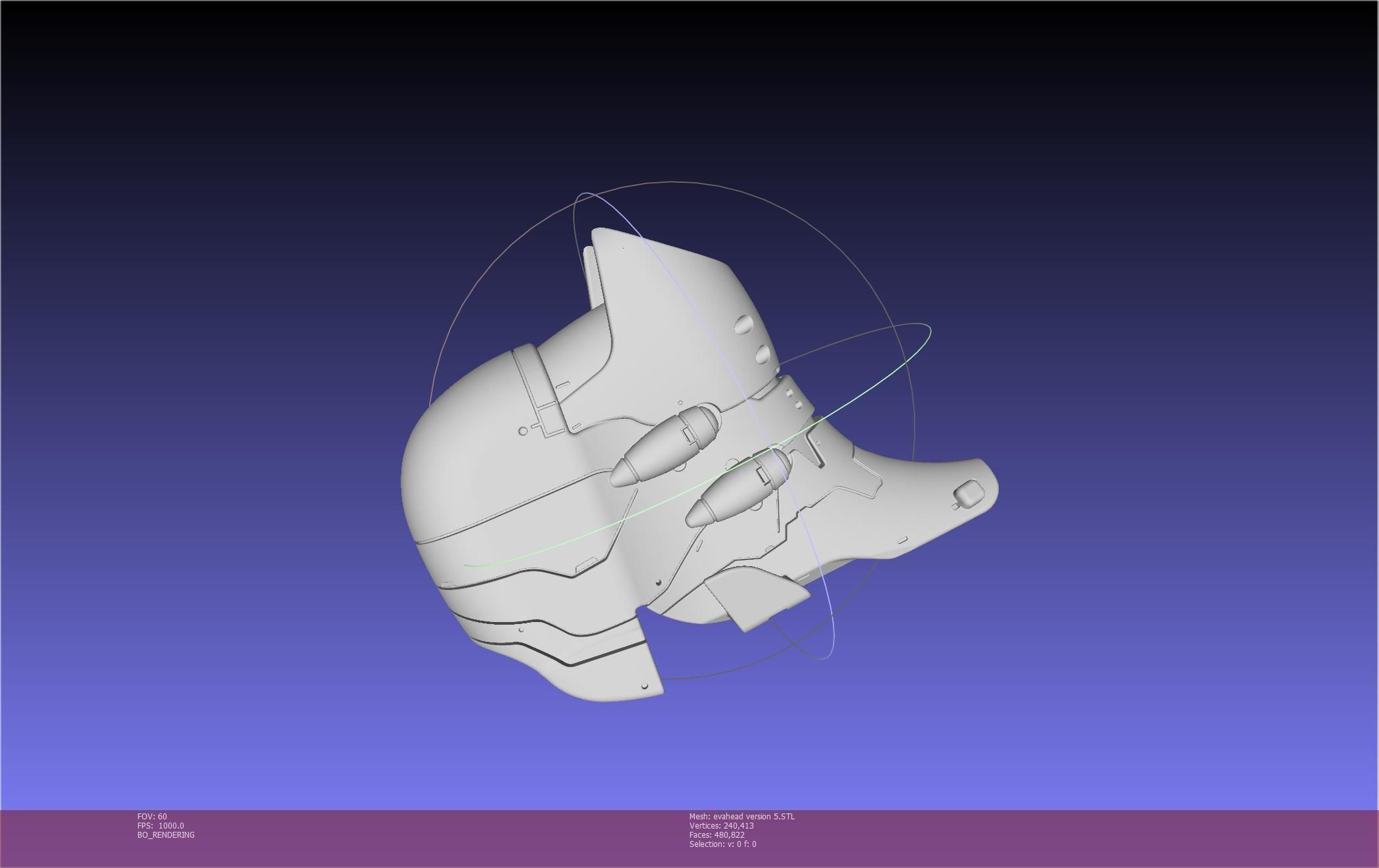Select the BO_RENDERING label
Viewport: 1379px width, 868px height.
[166, 834]
